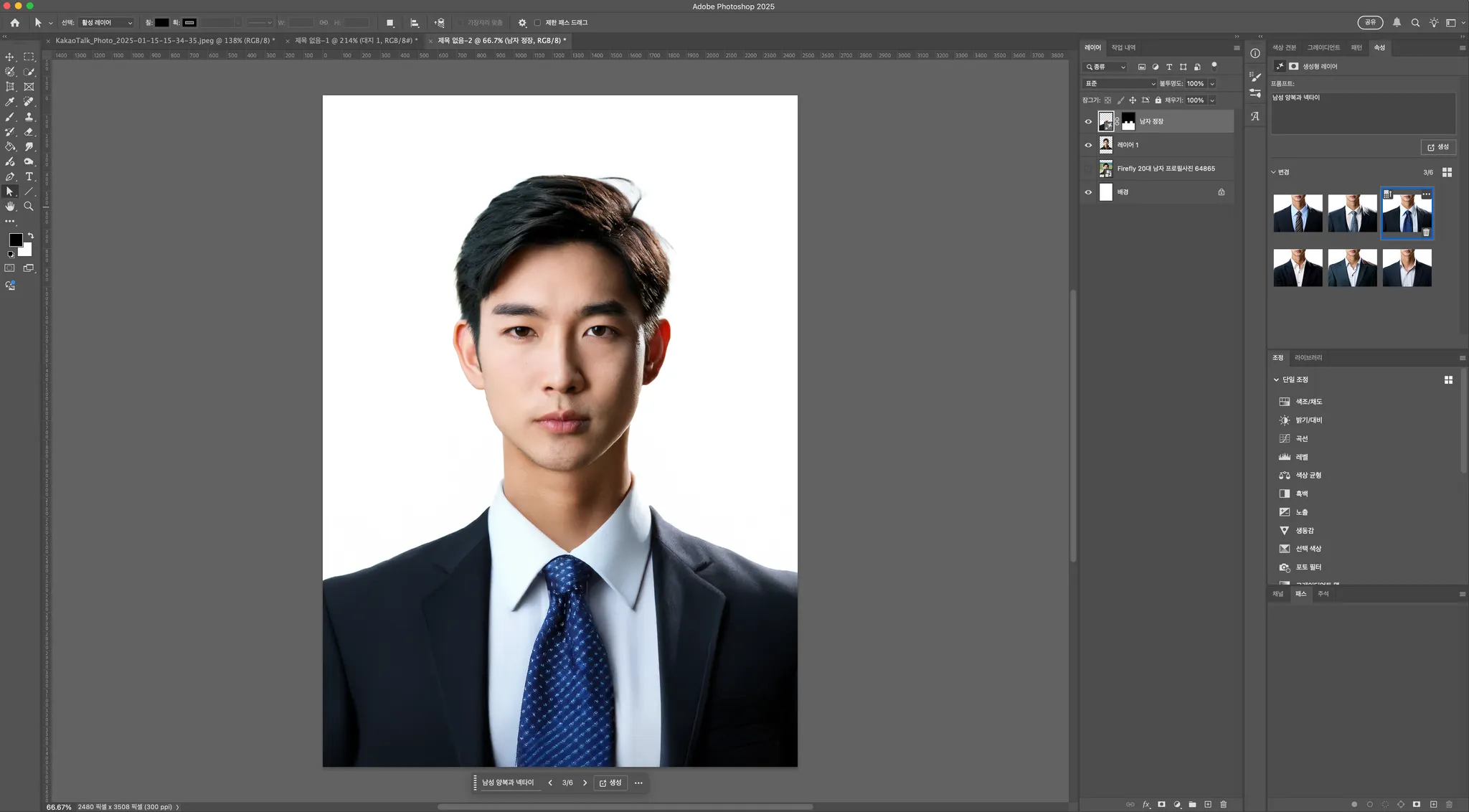
Task: Click the foreground color swatch
Action: coord(15,240)
